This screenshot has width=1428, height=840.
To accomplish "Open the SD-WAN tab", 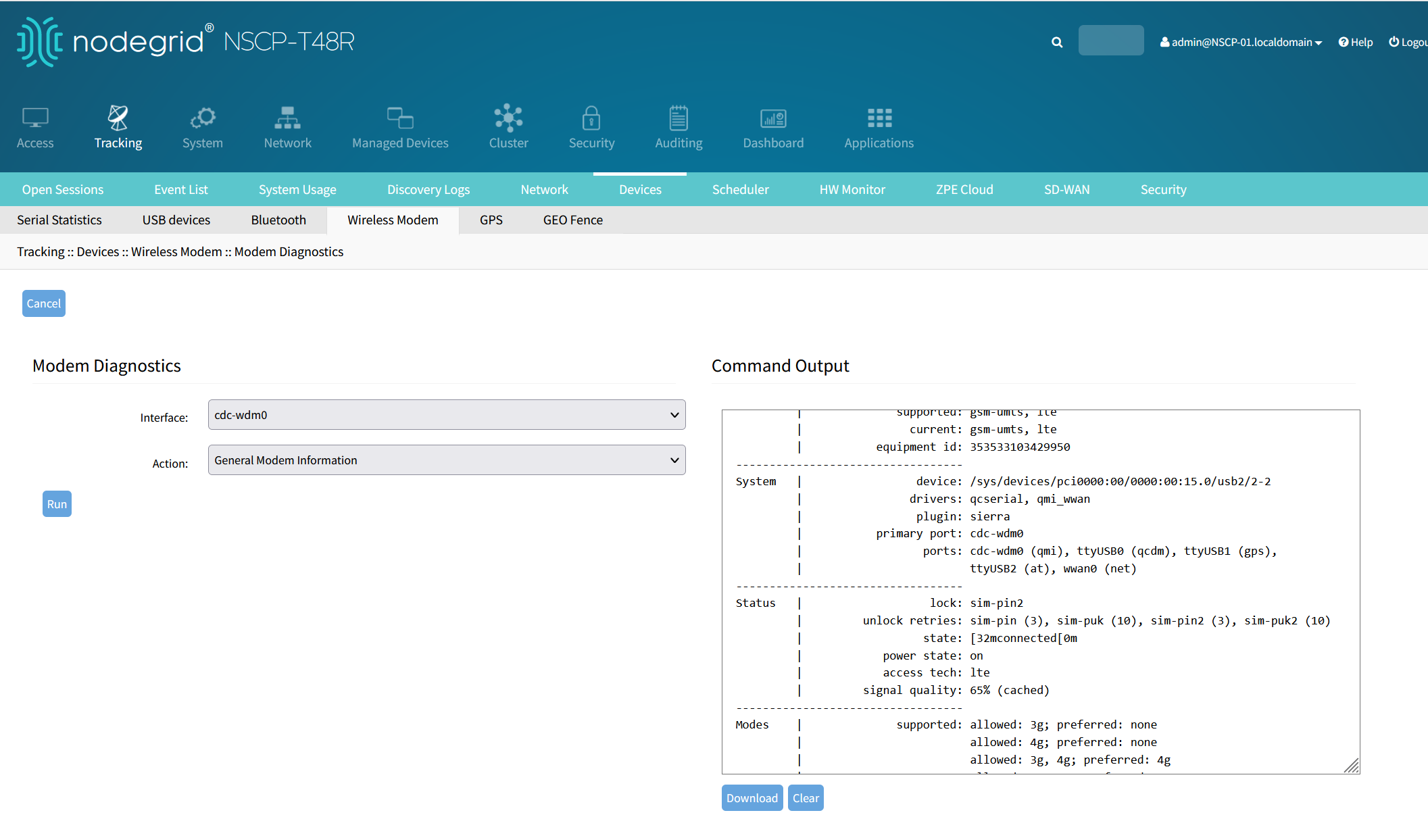I will (1066, 190).
